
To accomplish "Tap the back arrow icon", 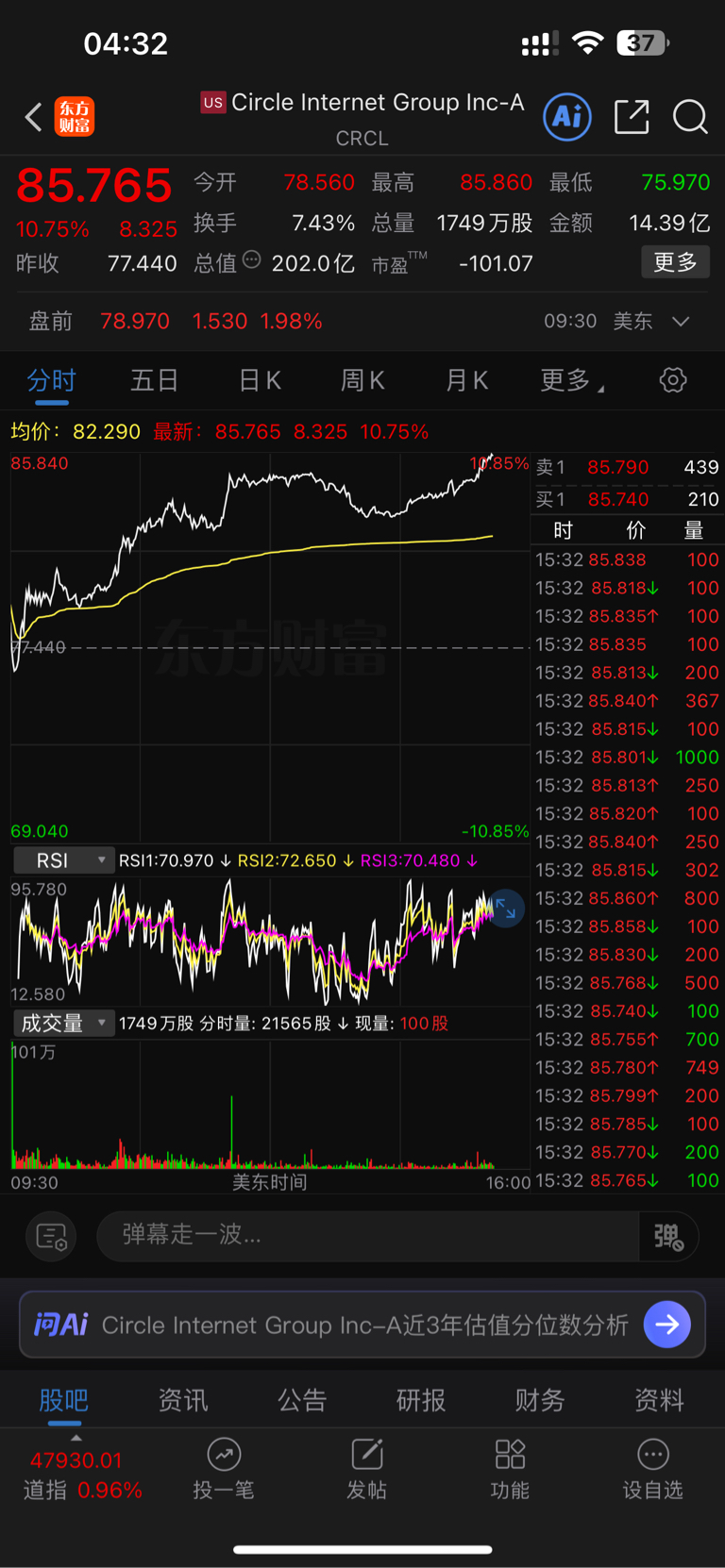I will pos(34,117).
